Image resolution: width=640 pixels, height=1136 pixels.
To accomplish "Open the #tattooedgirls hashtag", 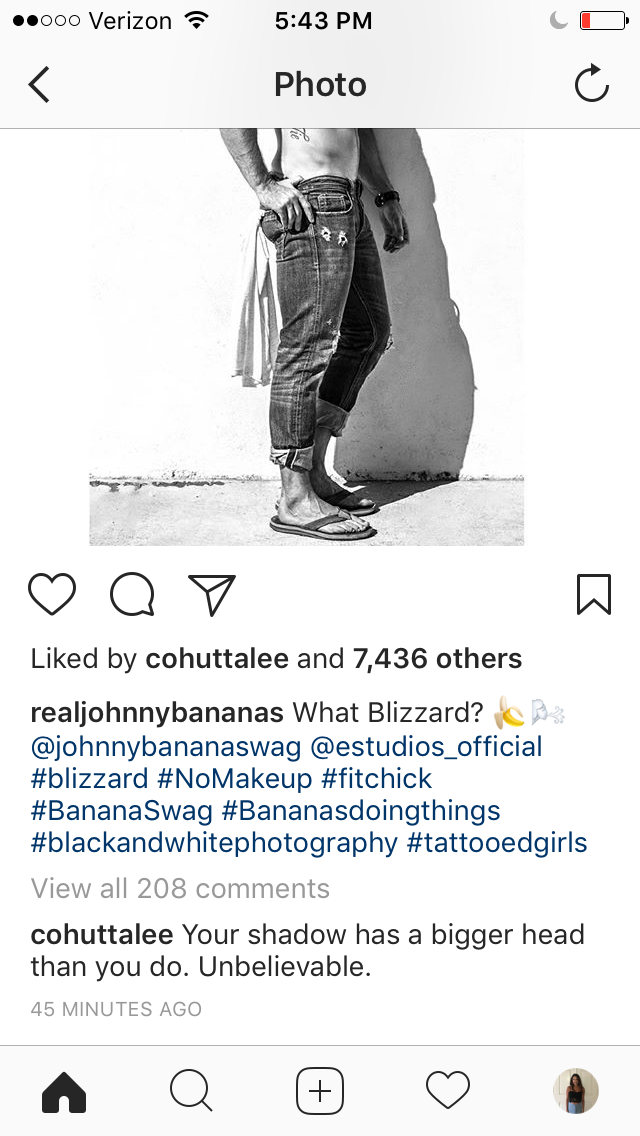I will click(497, 843).
